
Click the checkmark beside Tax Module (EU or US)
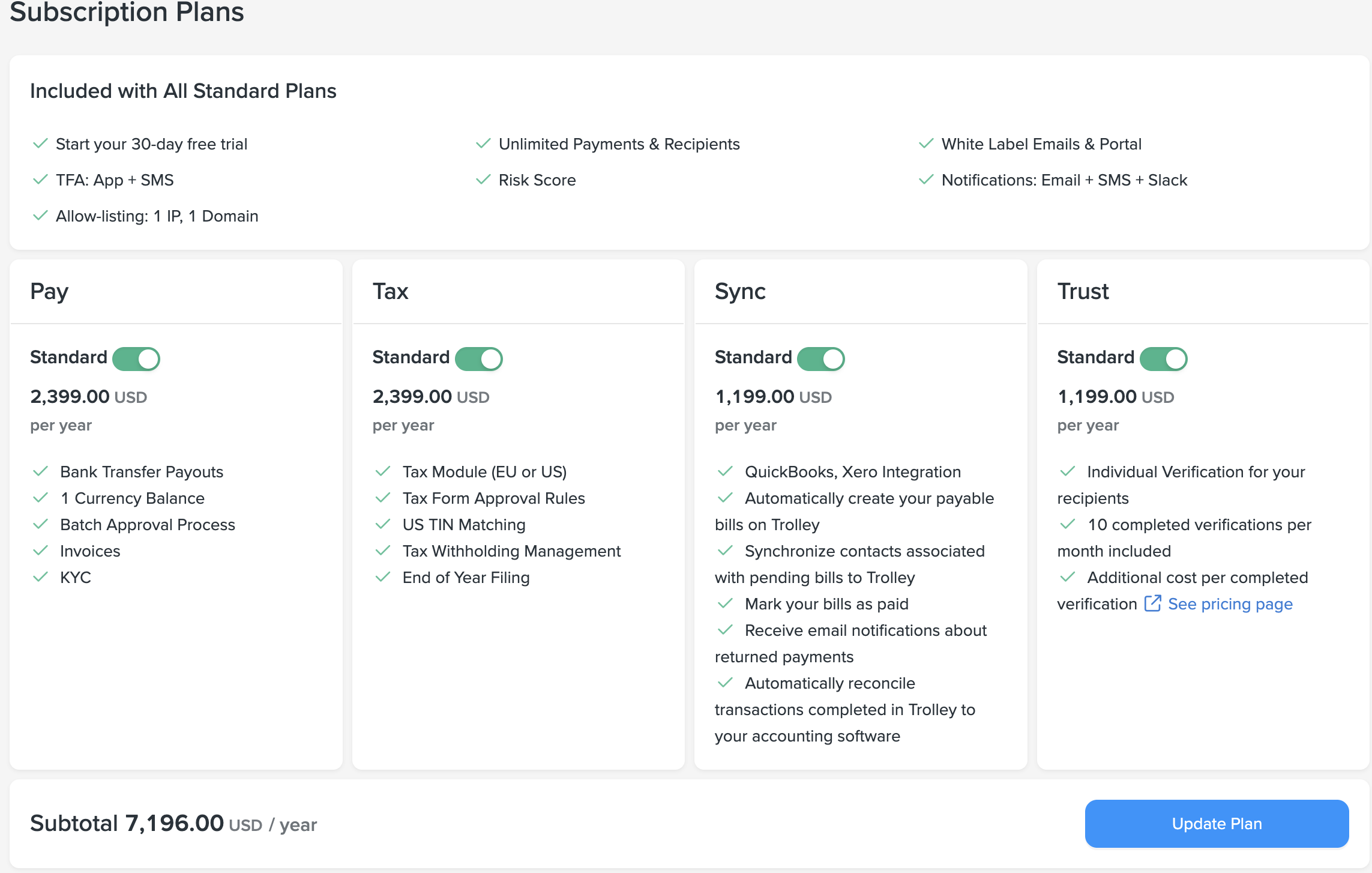383,471
